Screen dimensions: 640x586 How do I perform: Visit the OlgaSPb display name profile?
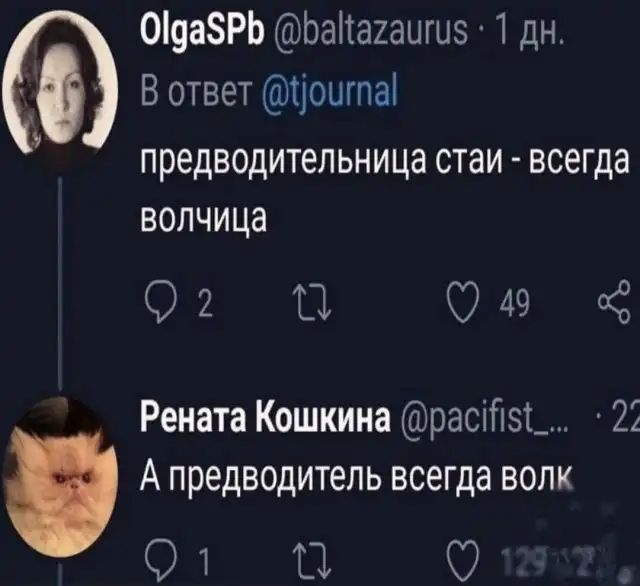pyautogui.click(x=202, y=32)
